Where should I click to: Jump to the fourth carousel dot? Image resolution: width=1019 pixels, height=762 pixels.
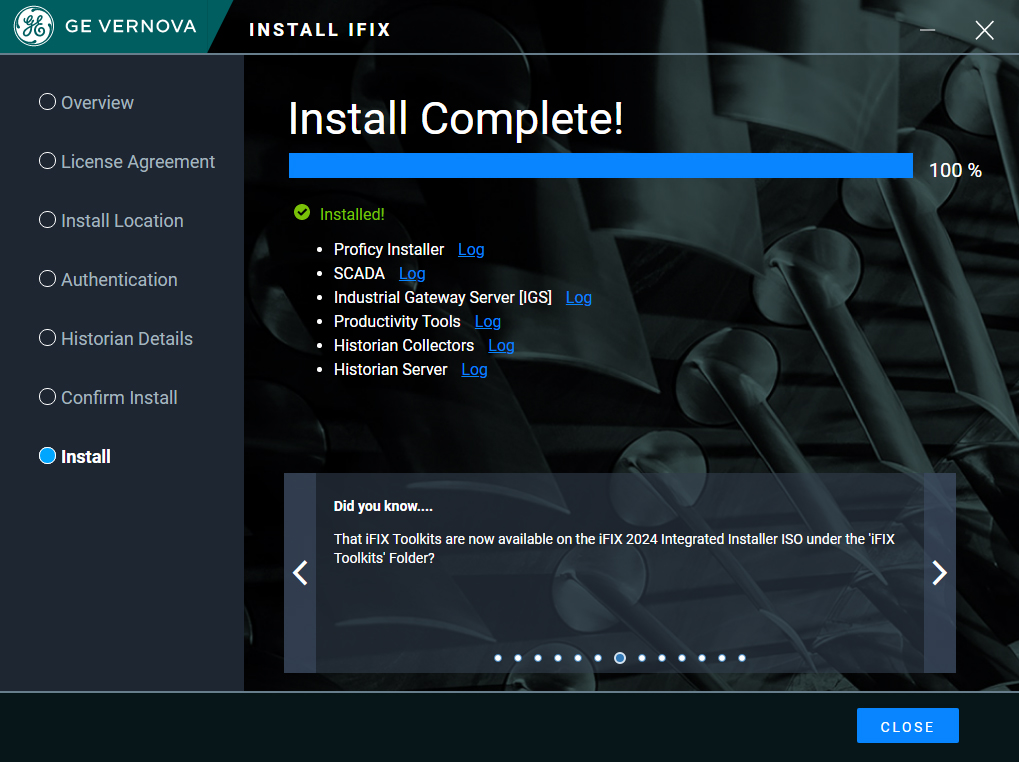click(x=558, y=658)
